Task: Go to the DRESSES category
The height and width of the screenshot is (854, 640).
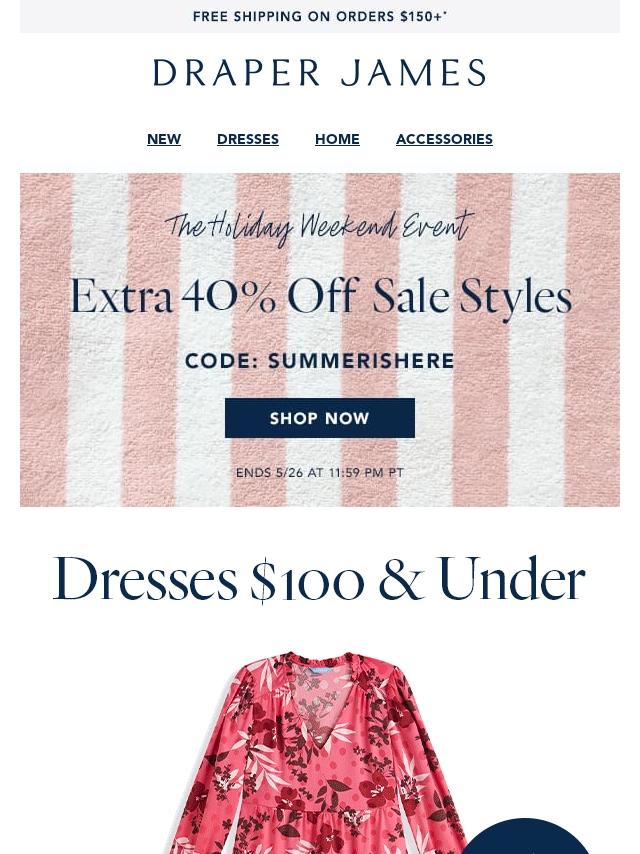Action: [x=248, y=139]
